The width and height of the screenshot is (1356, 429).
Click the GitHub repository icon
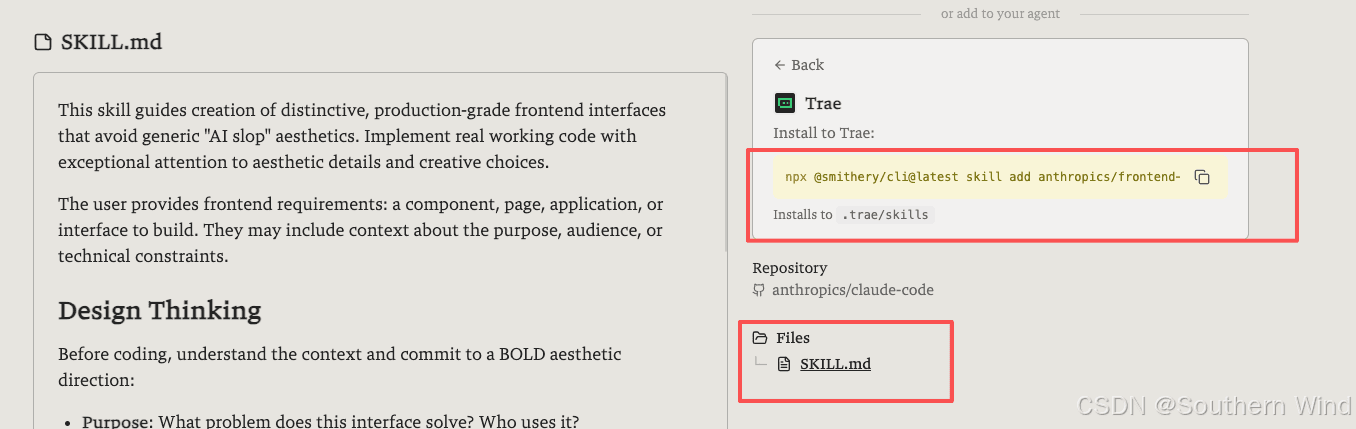pos(759,290)
